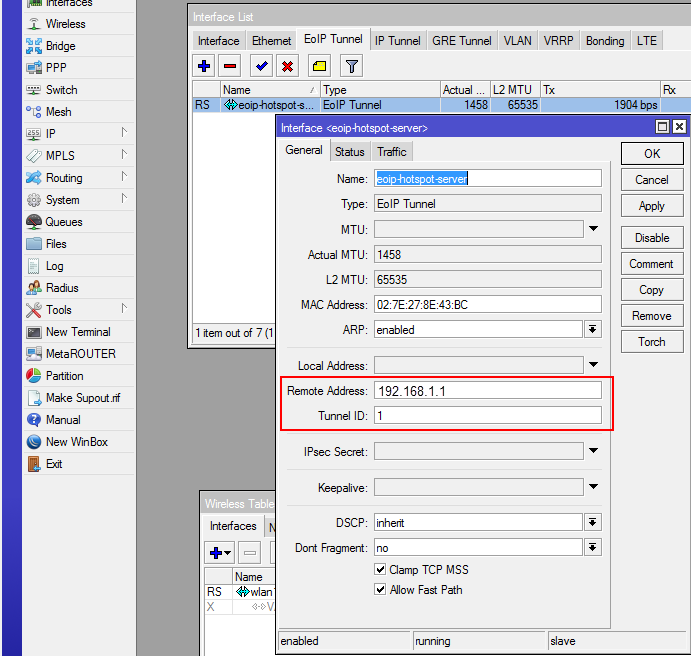Open the DSCP dropdown
This screenshot has height=656, width=691.
tap(593, 523)
